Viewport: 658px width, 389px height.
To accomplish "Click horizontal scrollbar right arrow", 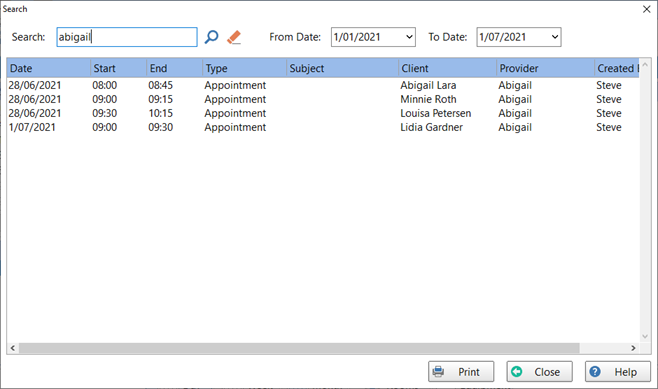I will click(633, 348).
